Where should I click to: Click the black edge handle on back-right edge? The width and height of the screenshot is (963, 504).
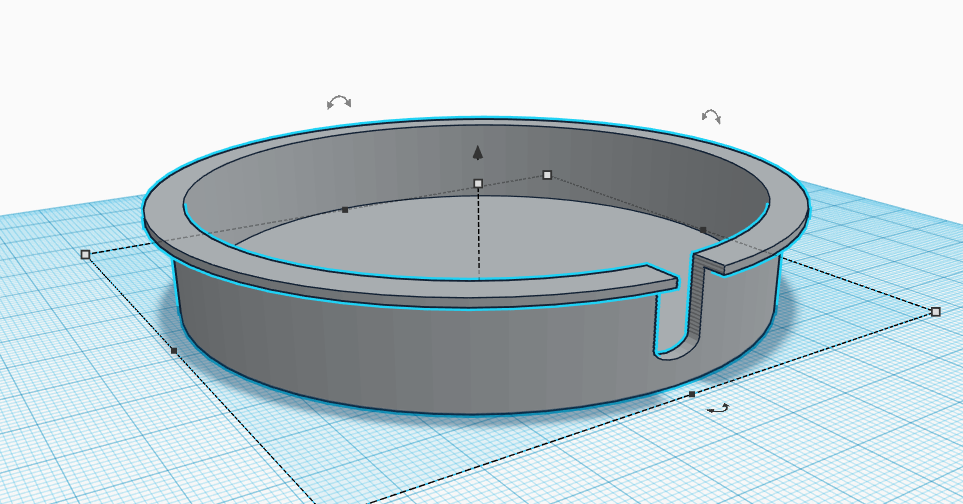tap(703, 230)
